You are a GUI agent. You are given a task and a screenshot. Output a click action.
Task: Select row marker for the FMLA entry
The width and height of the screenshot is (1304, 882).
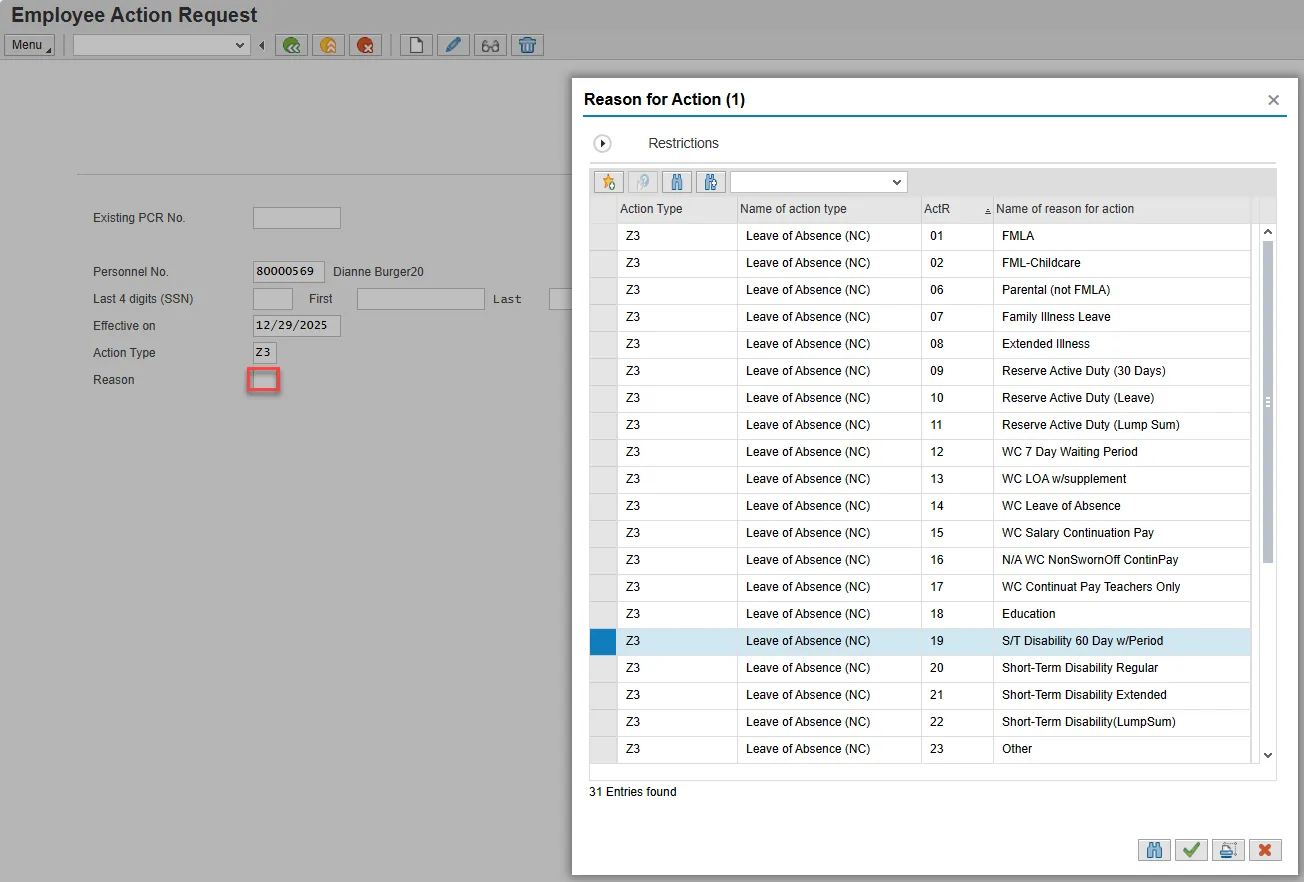(x=603, y=236)
